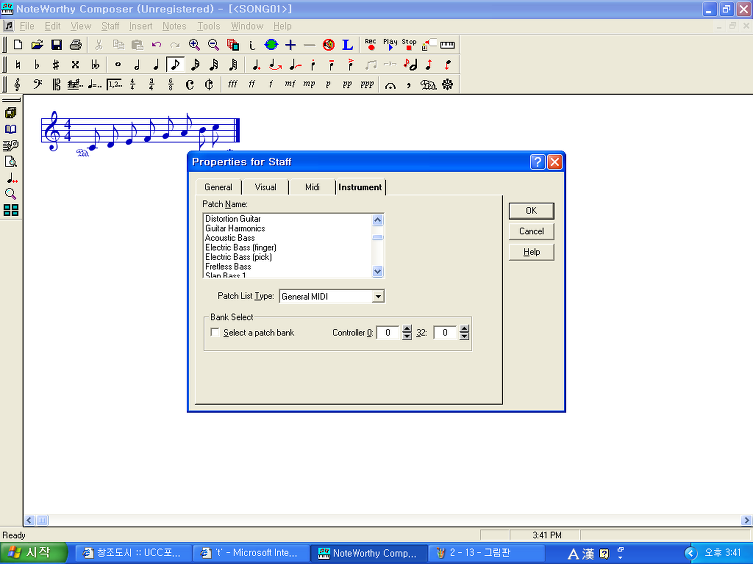This screenshot has height=564, width=753.
Task: Click the Zoom Out magnifier icon
Action: tap(214, 45)
